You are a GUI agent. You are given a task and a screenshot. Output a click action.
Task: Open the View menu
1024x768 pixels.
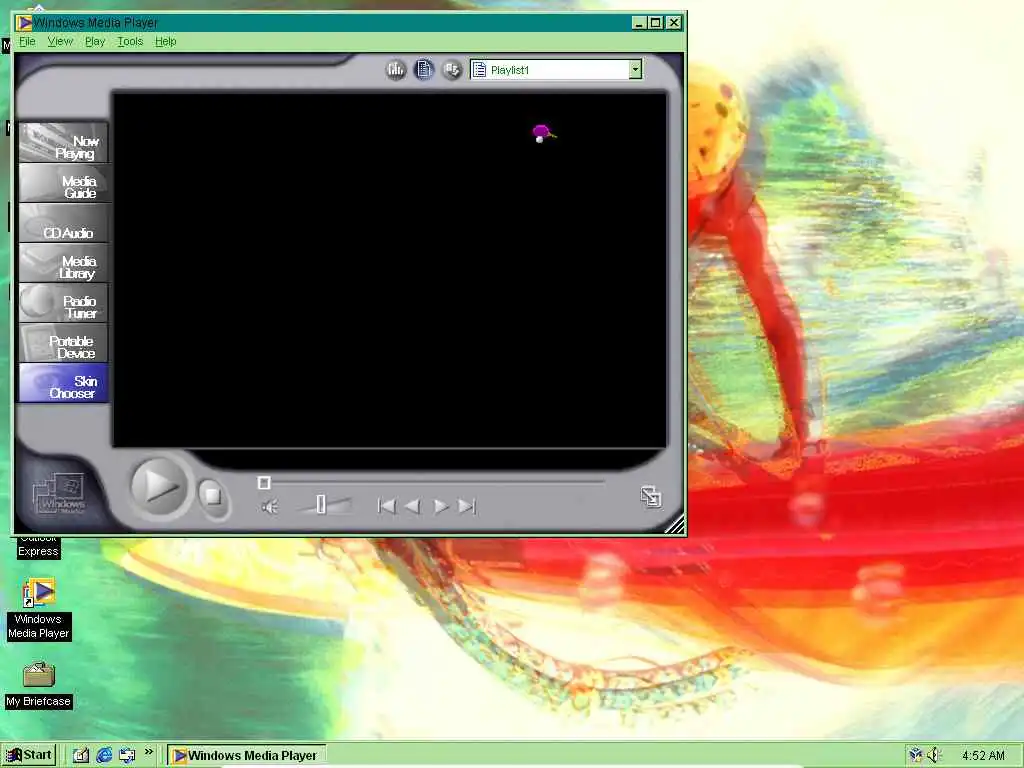pos(60,41)
